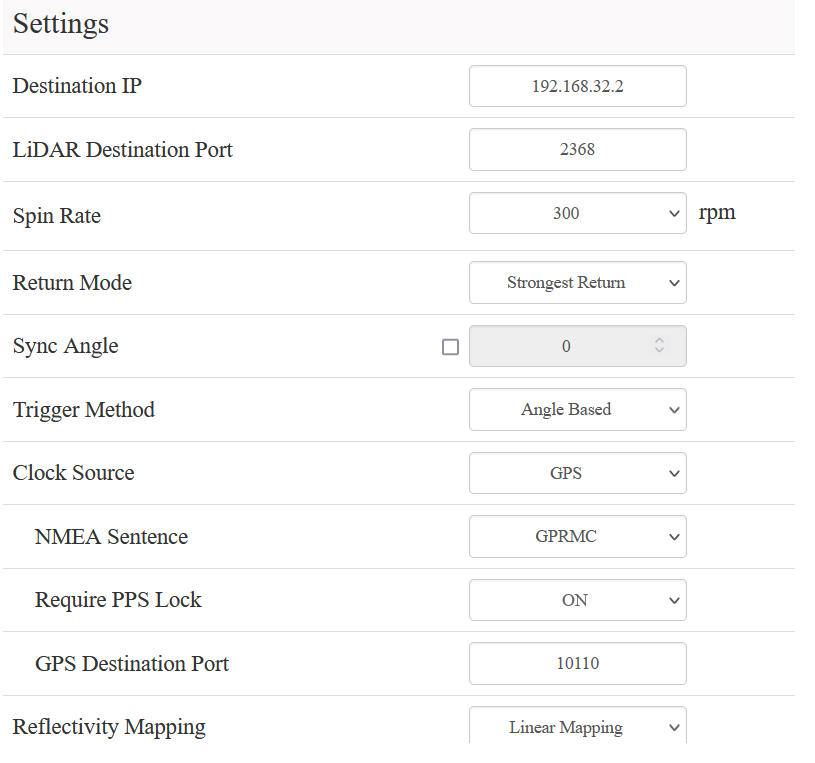Expand the Return Mode selector
The image size is (815, 763).
pos(577,282)
